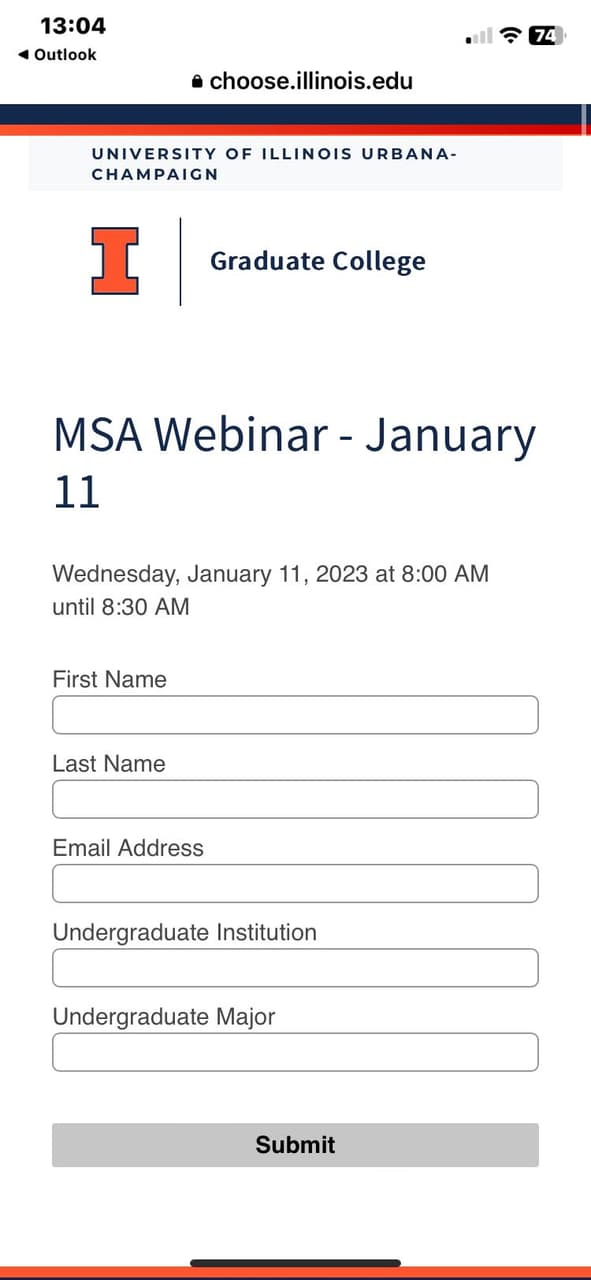Open the choose.illinois.edu address bar

pyautogui.click(x=310, y=80)
